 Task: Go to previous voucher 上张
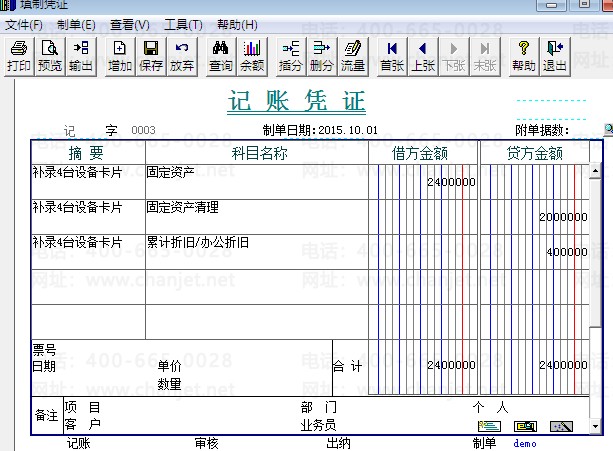click(423, 56)
